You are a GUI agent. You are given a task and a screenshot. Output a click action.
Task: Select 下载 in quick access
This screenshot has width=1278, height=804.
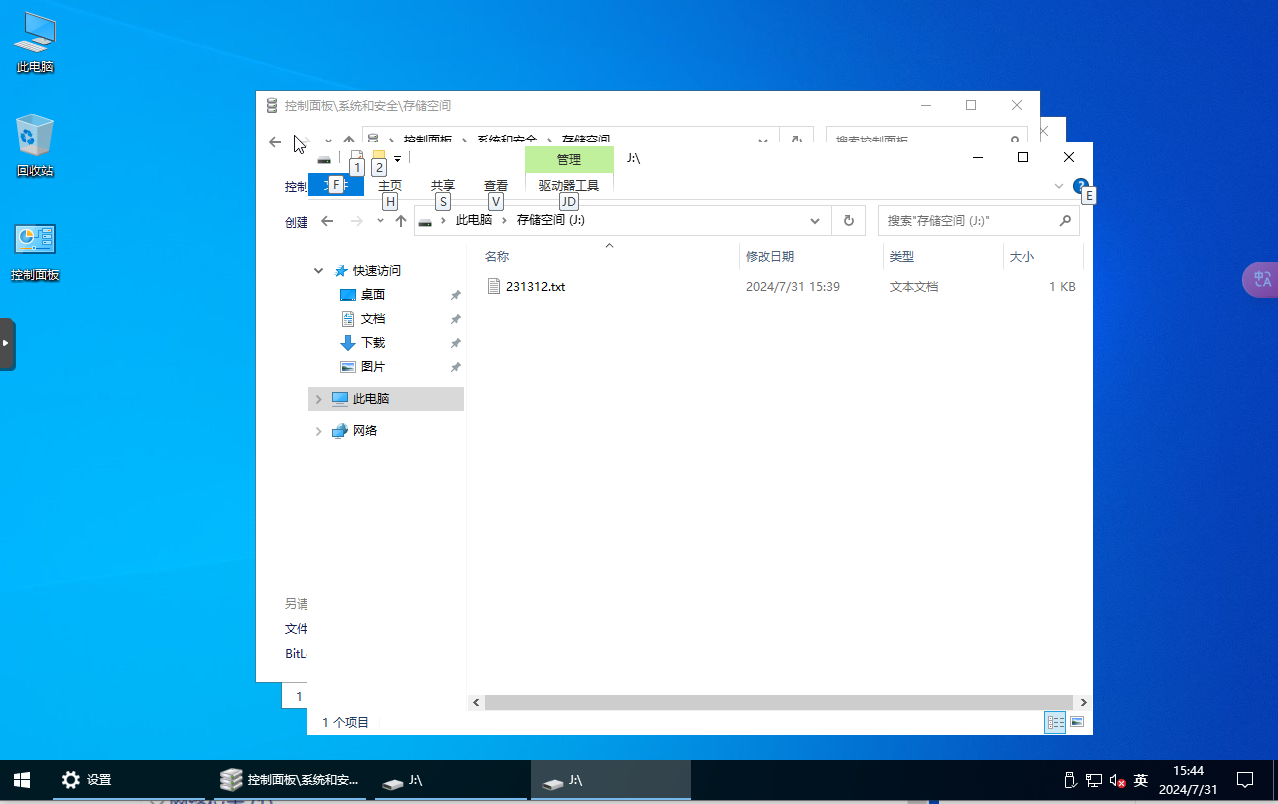tap(373, 343)
